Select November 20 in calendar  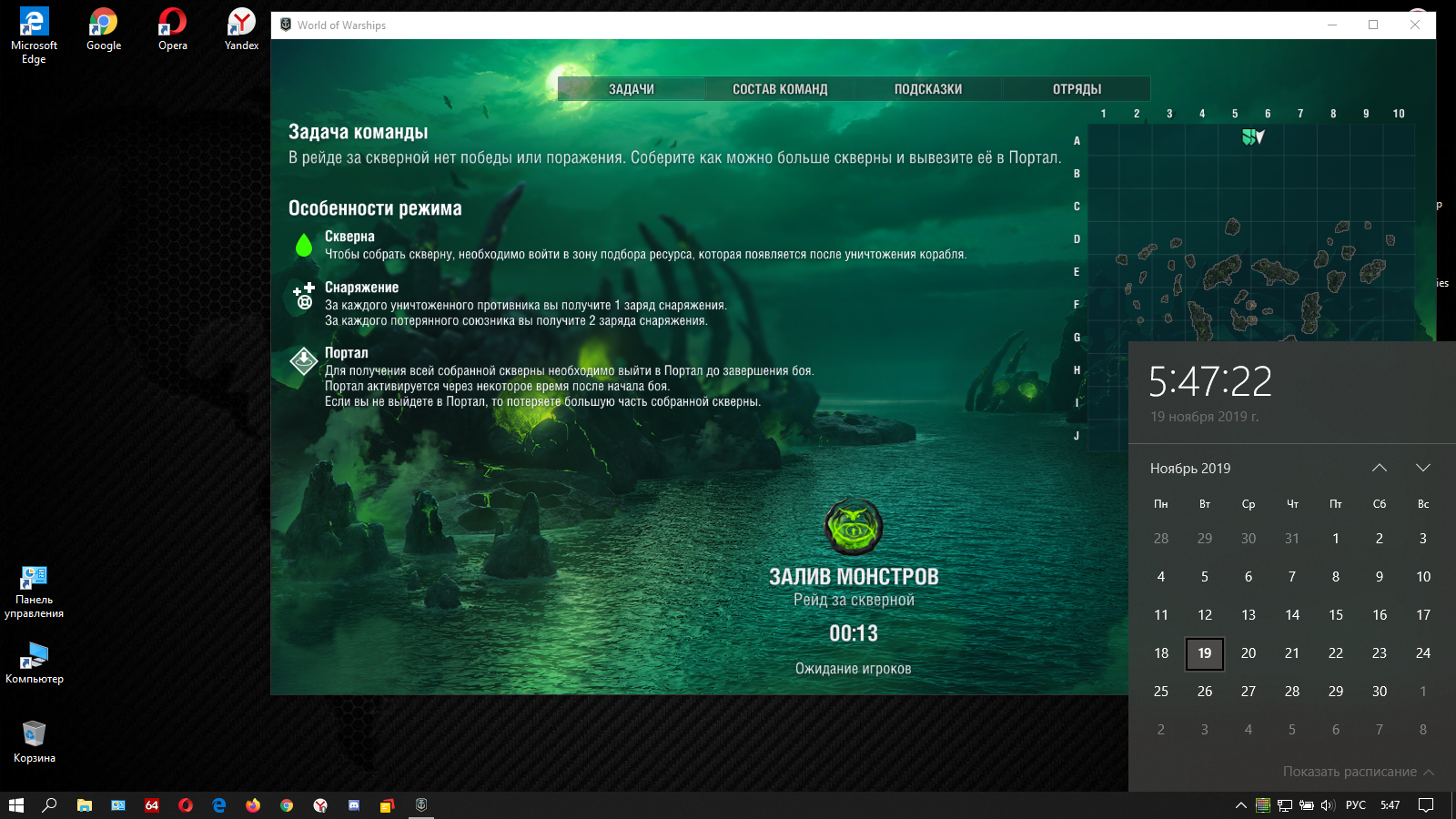click(1249, 653)
